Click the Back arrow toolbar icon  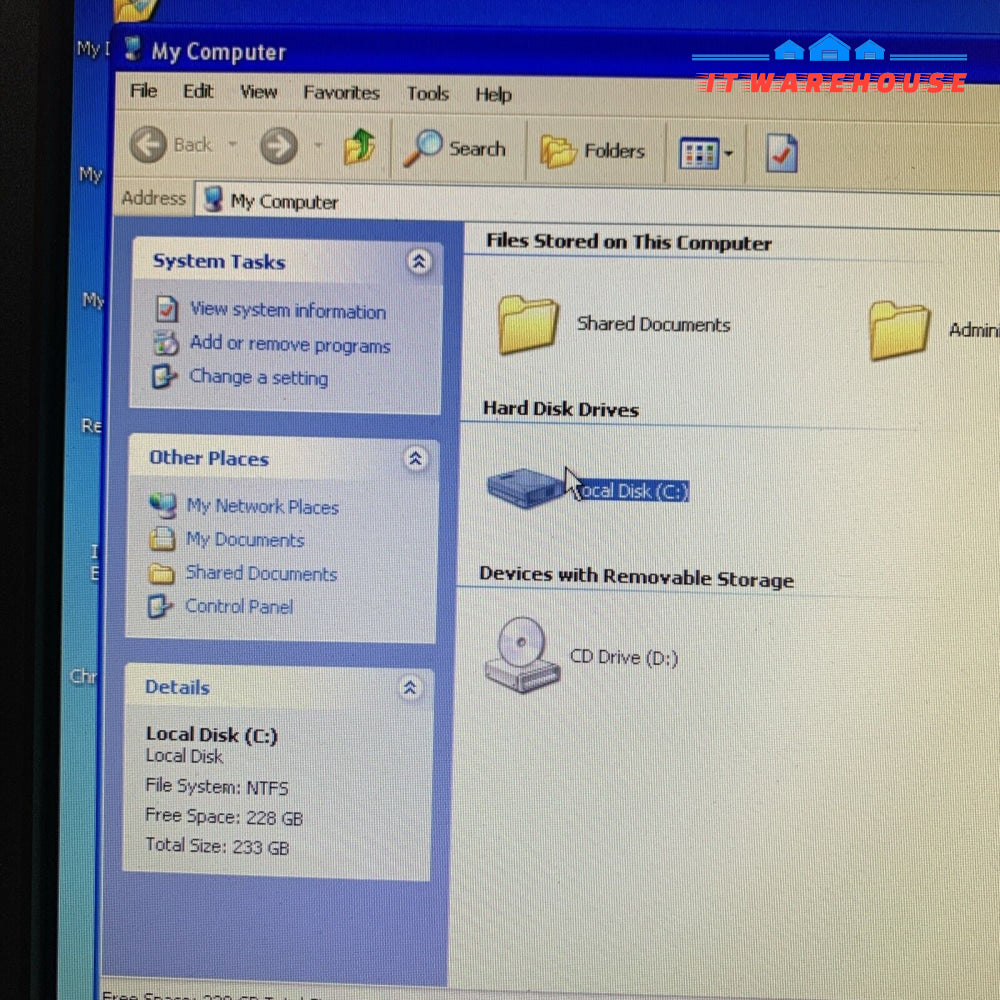click(149, 145)
